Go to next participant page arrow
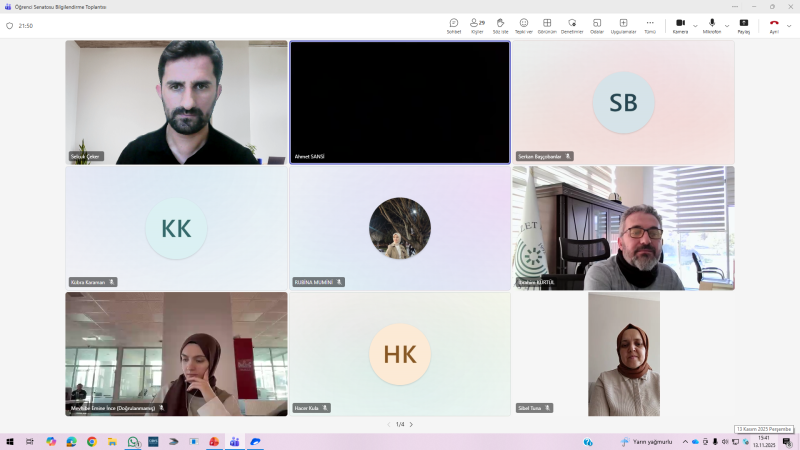The height and width of the screenshot is (450, 800). (x=411, y=424)
